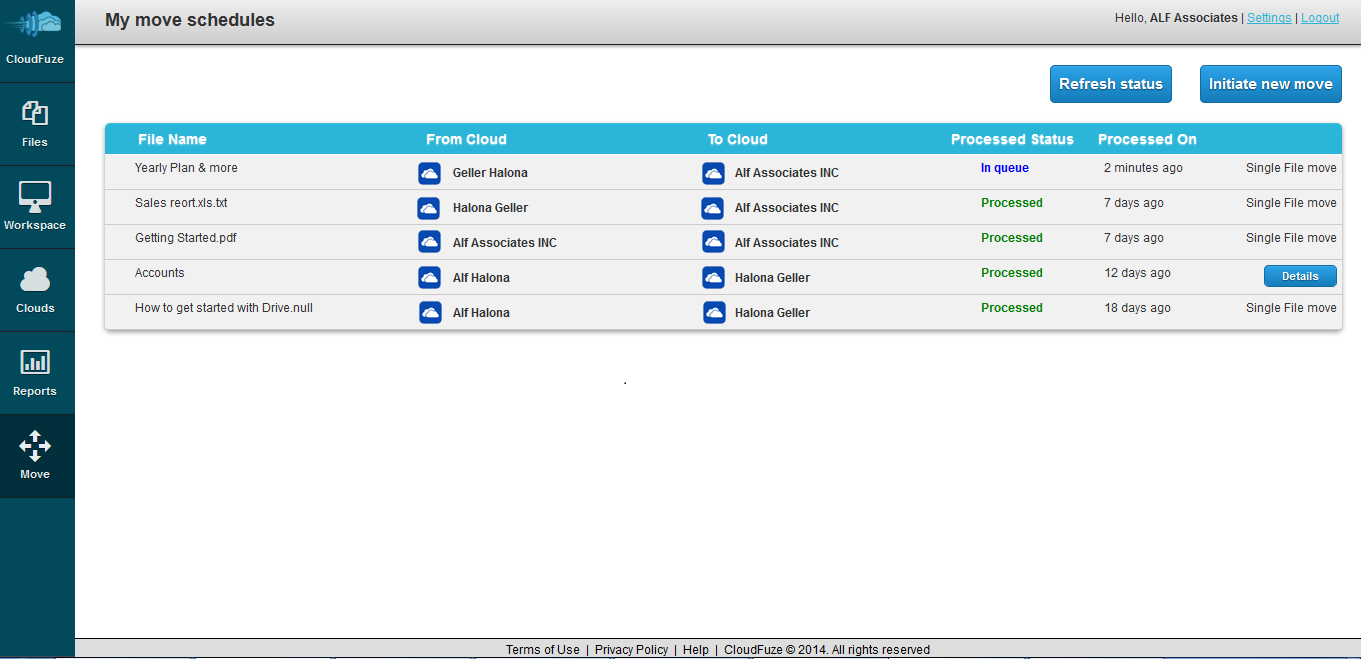This screenshot has height=659, width=1366.
Task: Click the Processed Status column header
Action: [x=1012, y=139]
